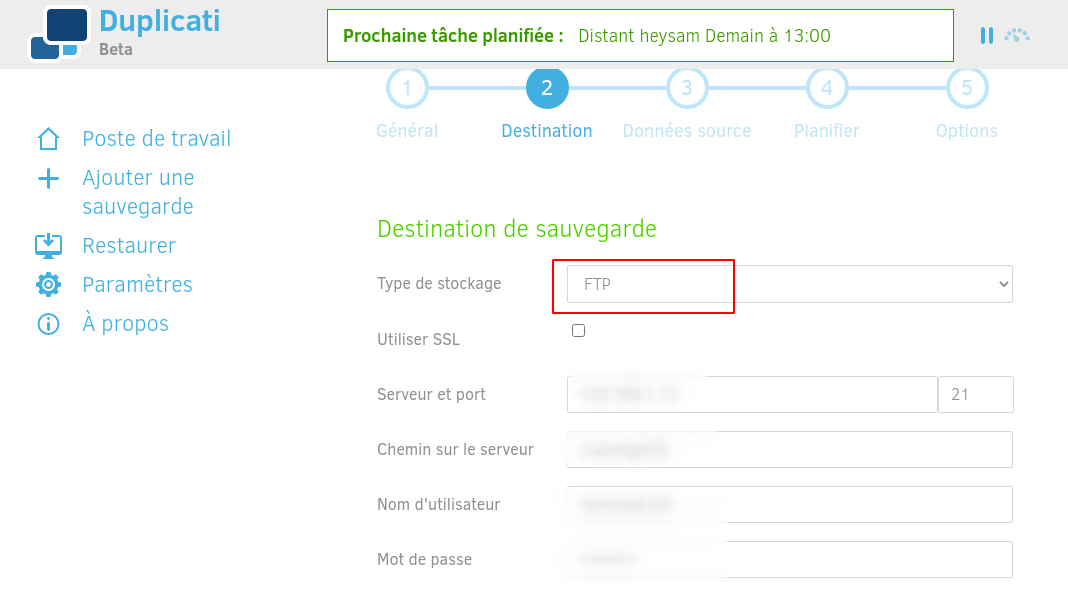Open settings via the gear icon
The image size is (1068, 600).
point(48,285)
